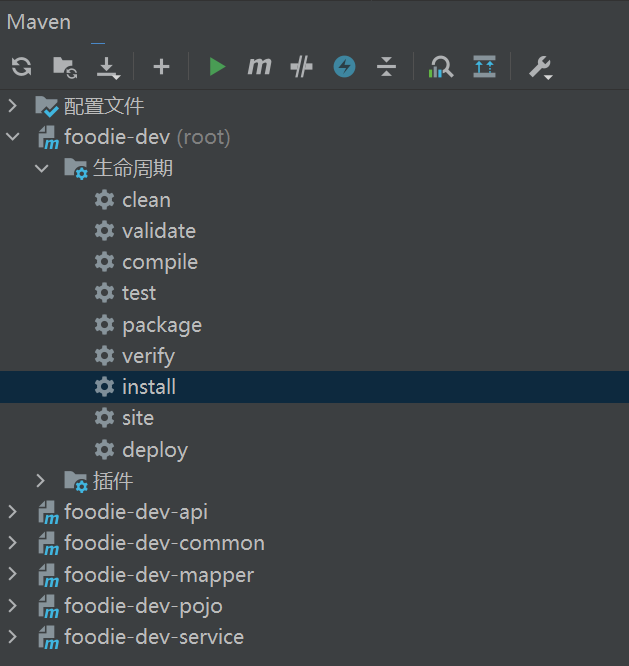Click the install lifecycle goal
The width and height of the screenshot is (629, 666).
tap(148, 387)
